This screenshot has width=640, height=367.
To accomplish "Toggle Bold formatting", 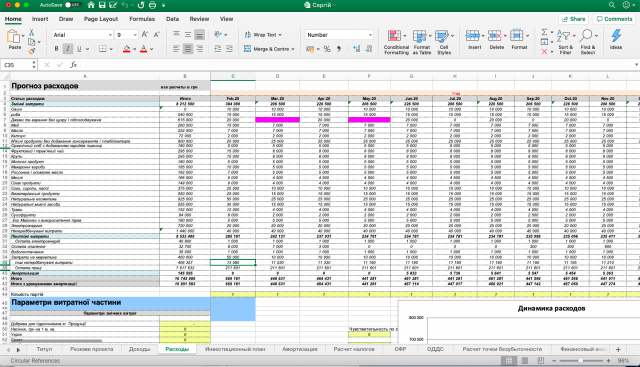I will point(56,49).
